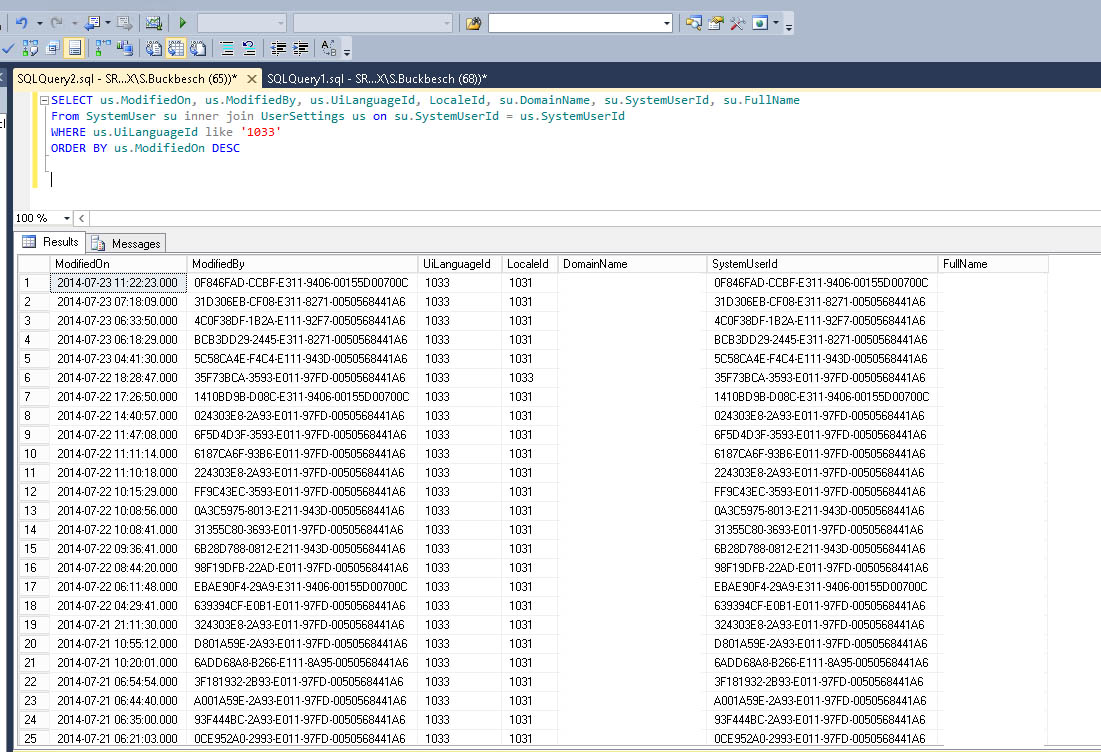The height and width of the screenshot is (752, 1101).
Task: Open the Properties Window icon
Action: [716, 22]
